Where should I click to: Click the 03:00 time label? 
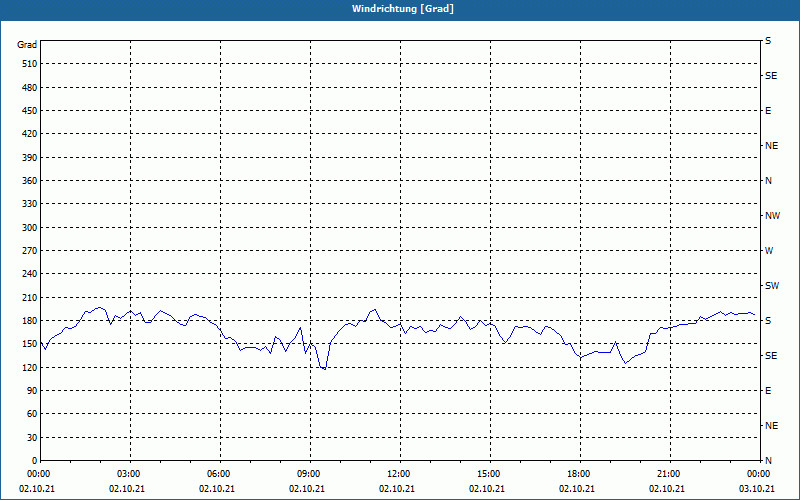[x=131, y=474]
